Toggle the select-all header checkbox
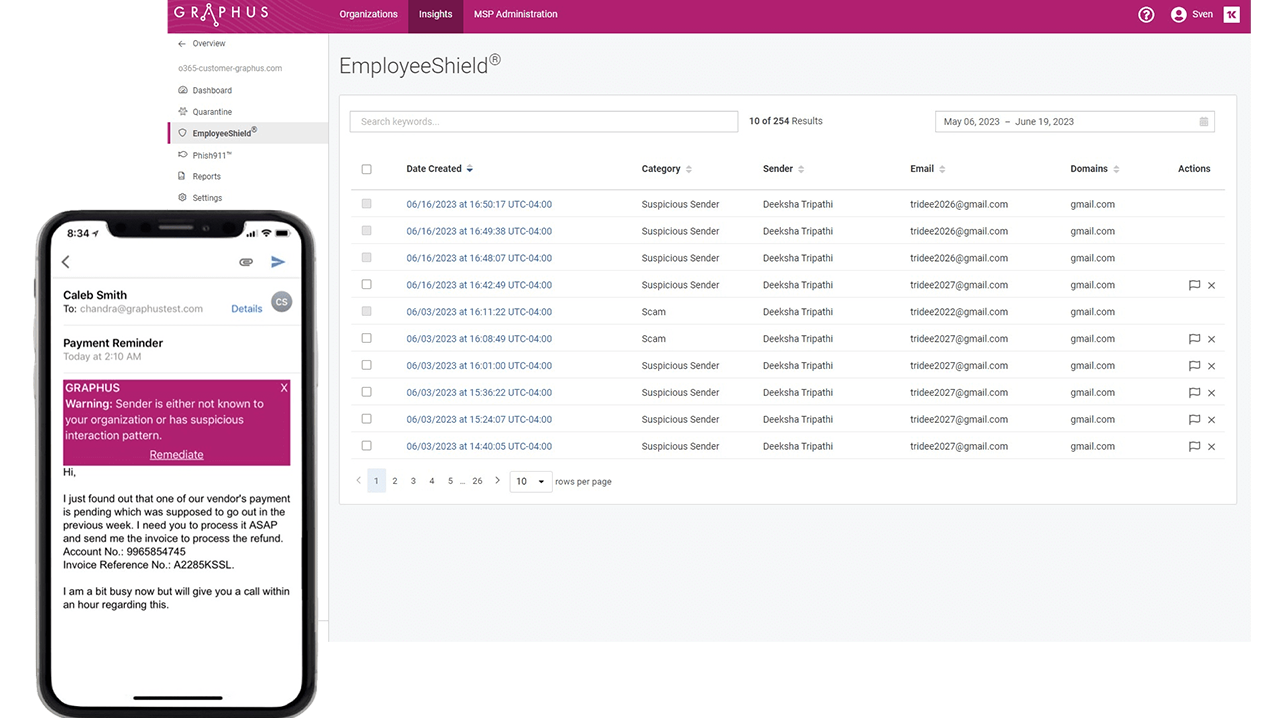The width and height of the screenshot is (1270, 718). [366, 169]
